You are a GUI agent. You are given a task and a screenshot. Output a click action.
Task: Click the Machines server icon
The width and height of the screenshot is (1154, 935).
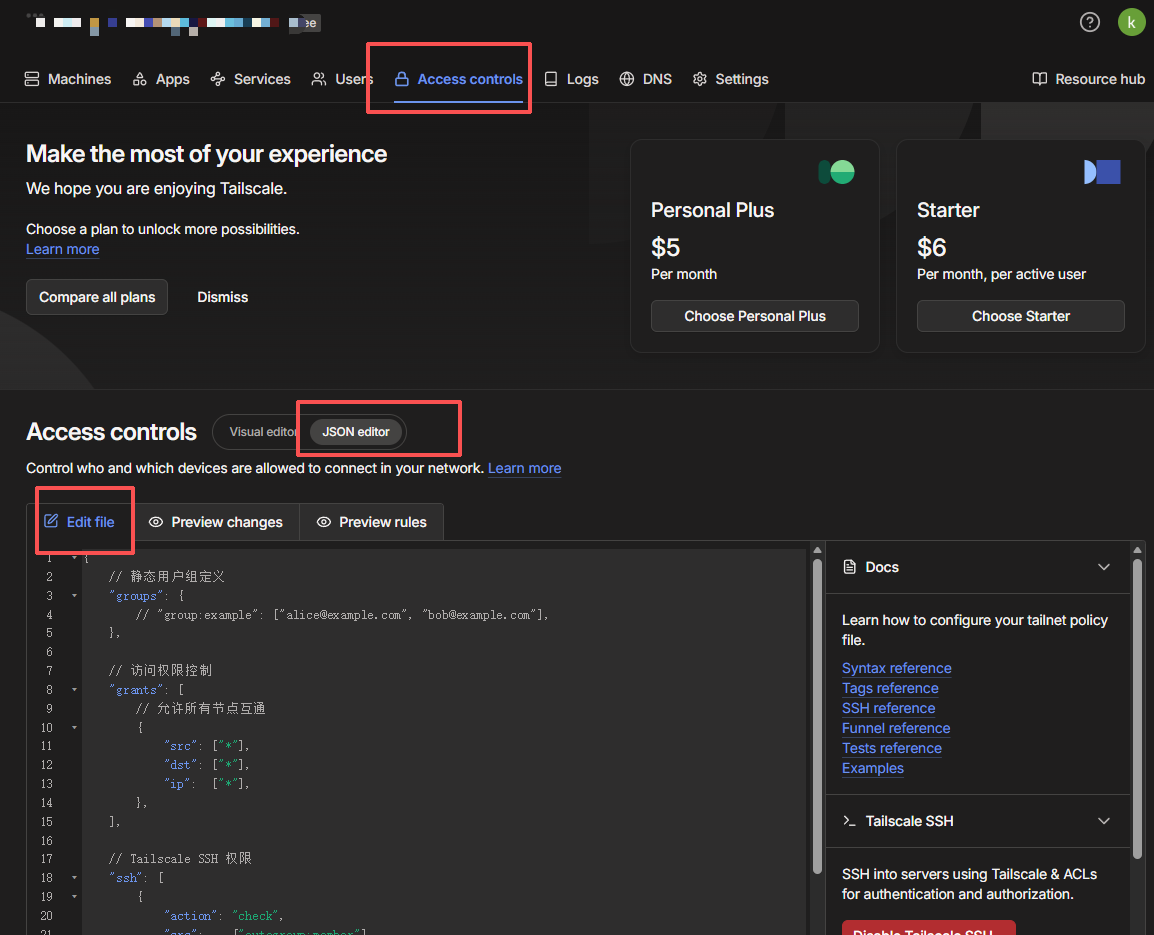click(32, 79)
